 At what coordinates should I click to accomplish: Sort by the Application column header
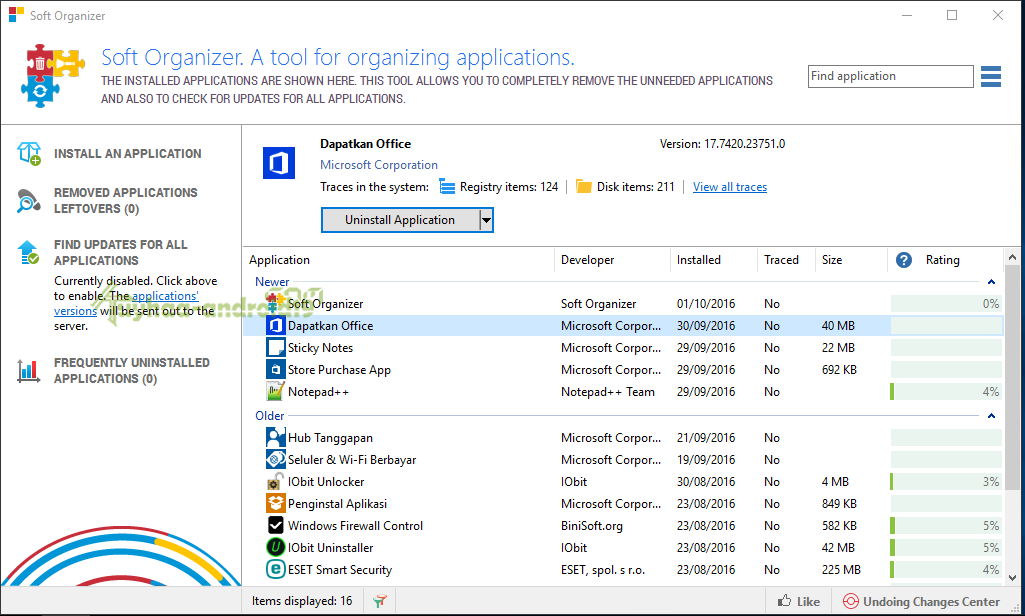point(279,260)
